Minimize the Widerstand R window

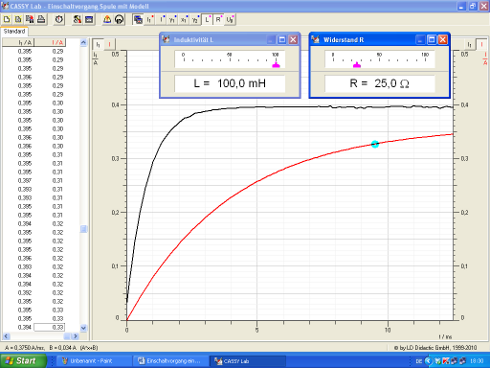[x=420, y=40]
